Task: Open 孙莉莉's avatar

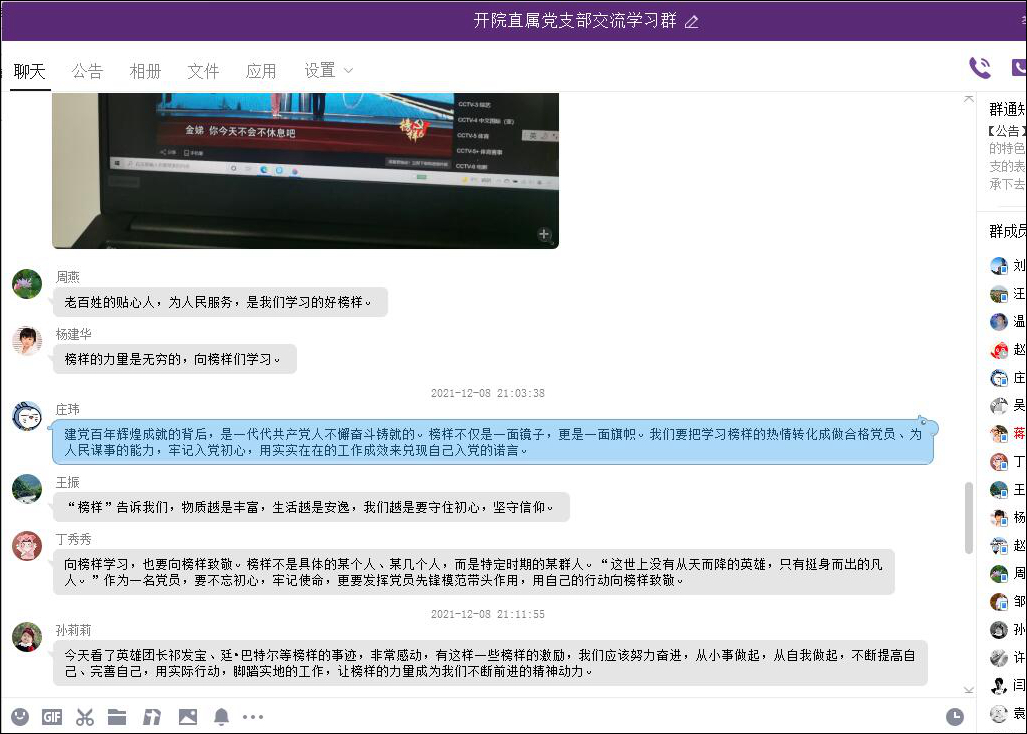Action: click(27, 637)
